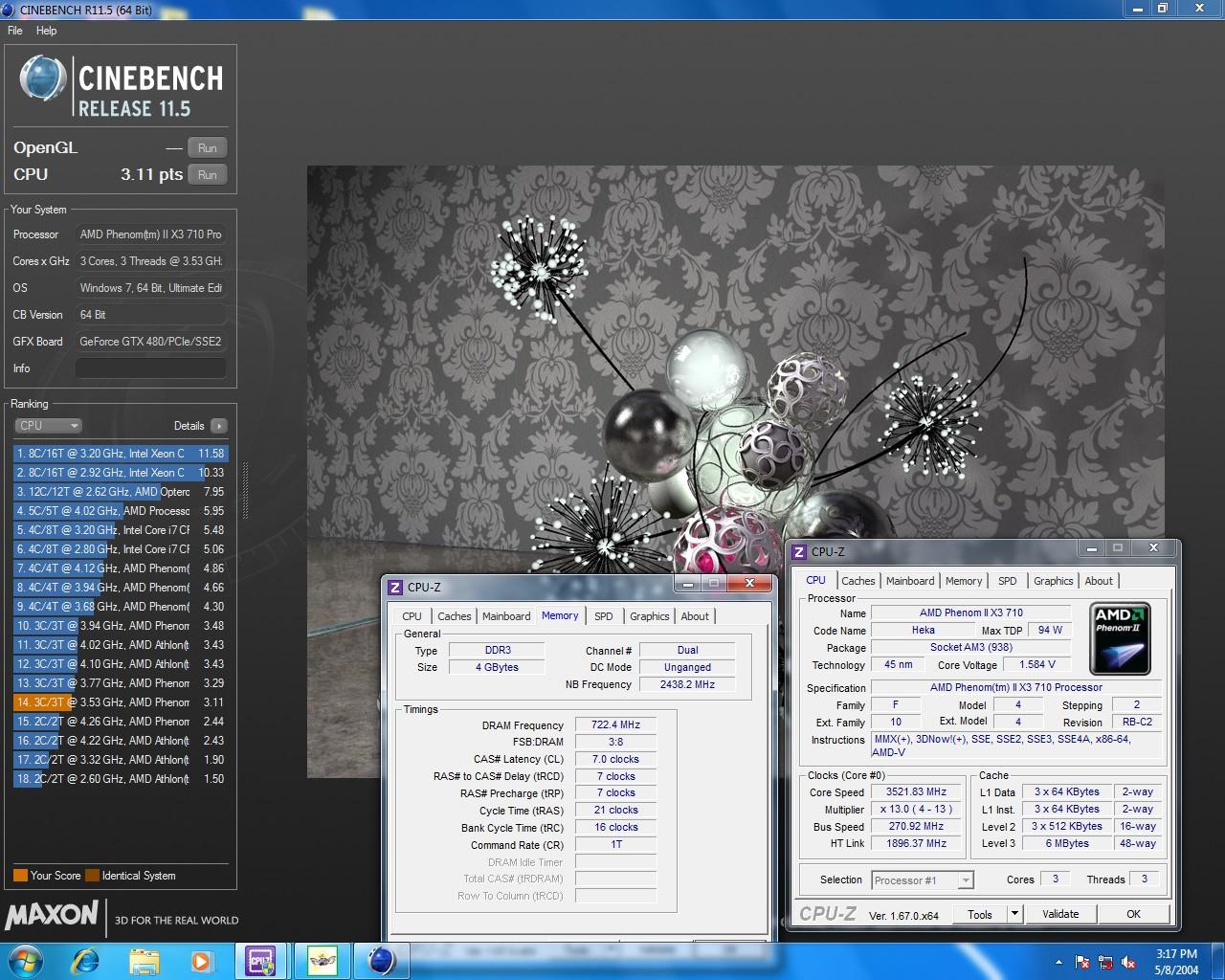
Task: Click the taskbar button beside the CPU-Z icon
Action: [x=323, y=960]
